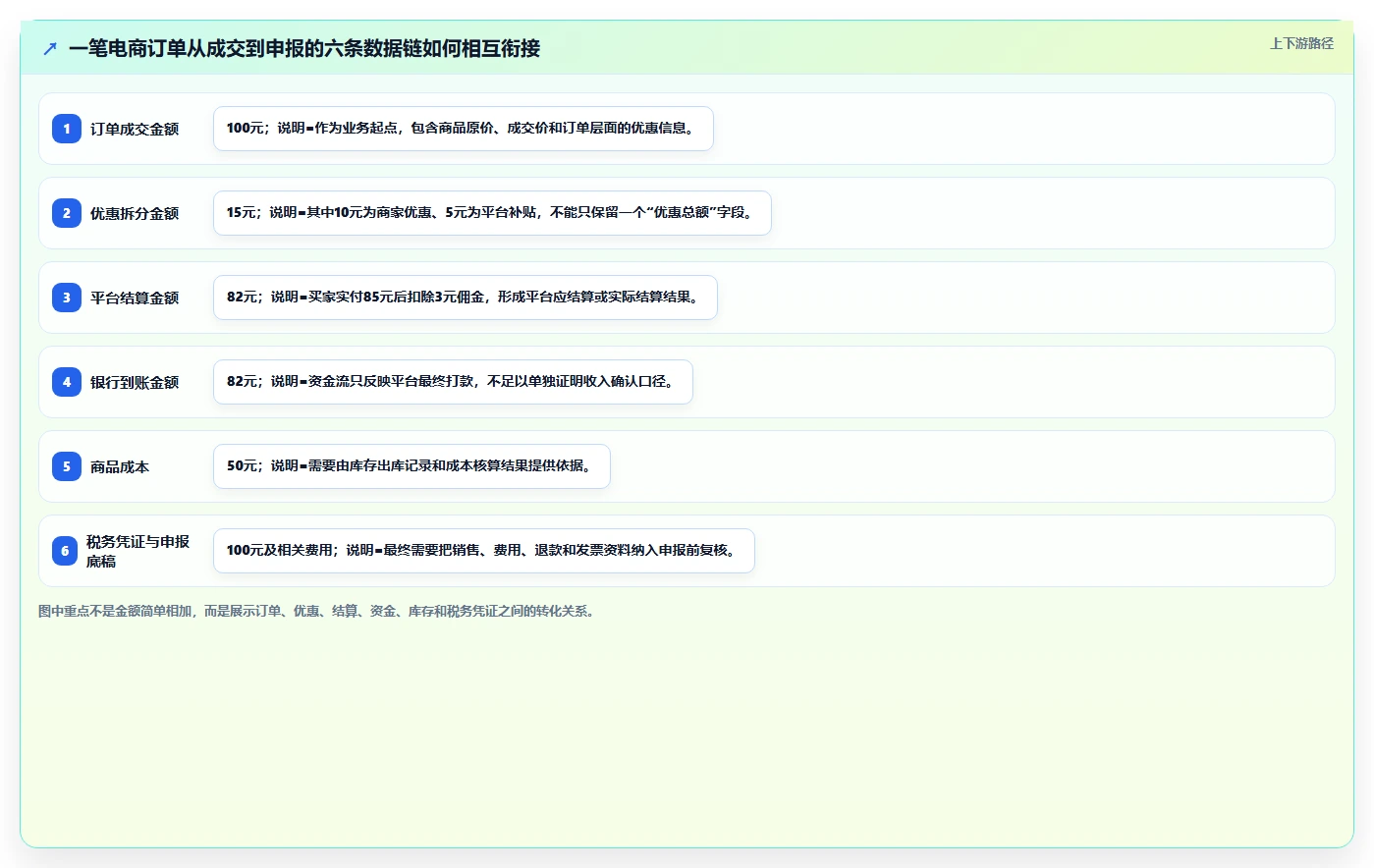Click the number 2 badge for 优惠拆分金额
The image size is (1374, 868).
(x=67, y=213)
